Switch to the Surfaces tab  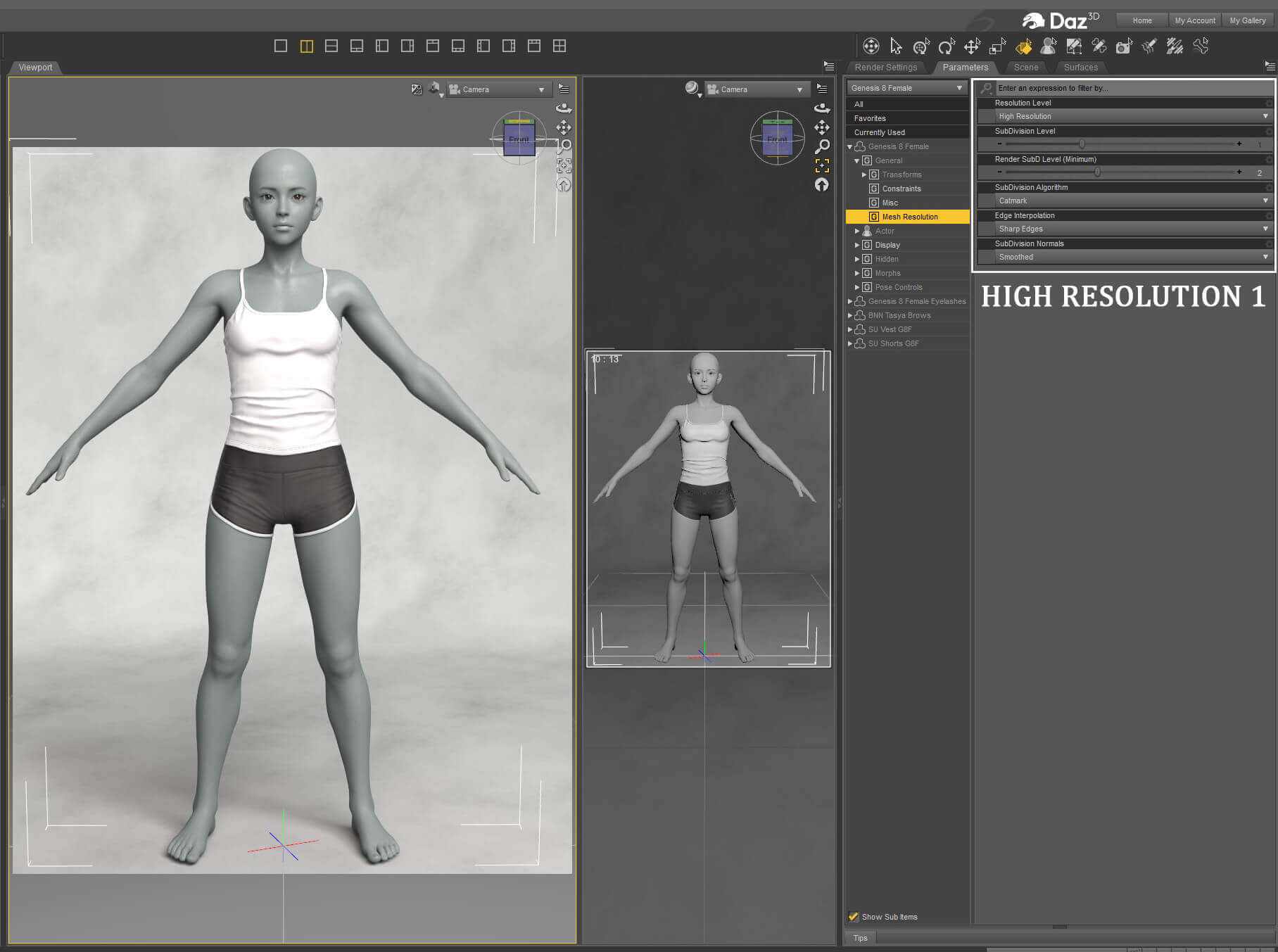click(x=1081, y=68)
